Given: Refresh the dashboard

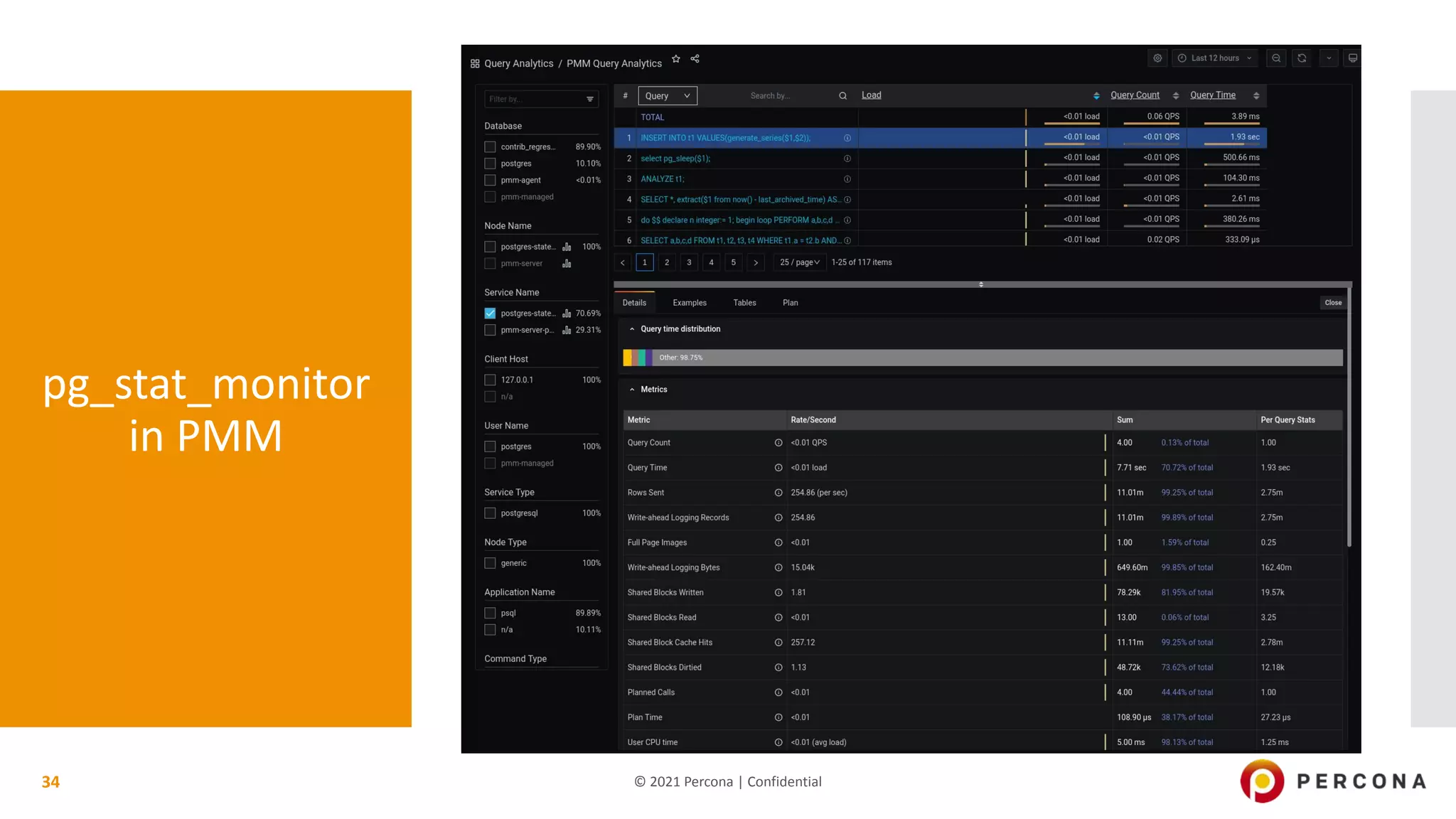Looking at the screenshot, I should 1302,58.
